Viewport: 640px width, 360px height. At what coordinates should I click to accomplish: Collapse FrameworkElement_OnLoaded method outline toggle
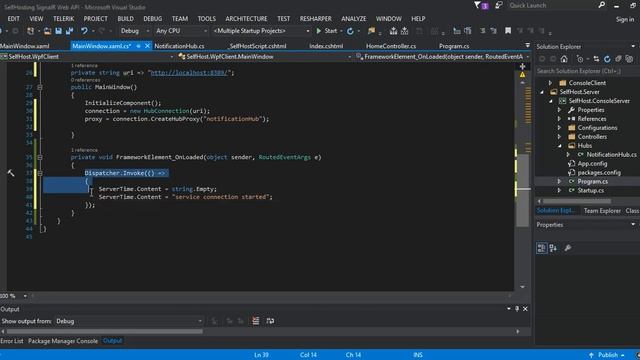click(40, 157)
